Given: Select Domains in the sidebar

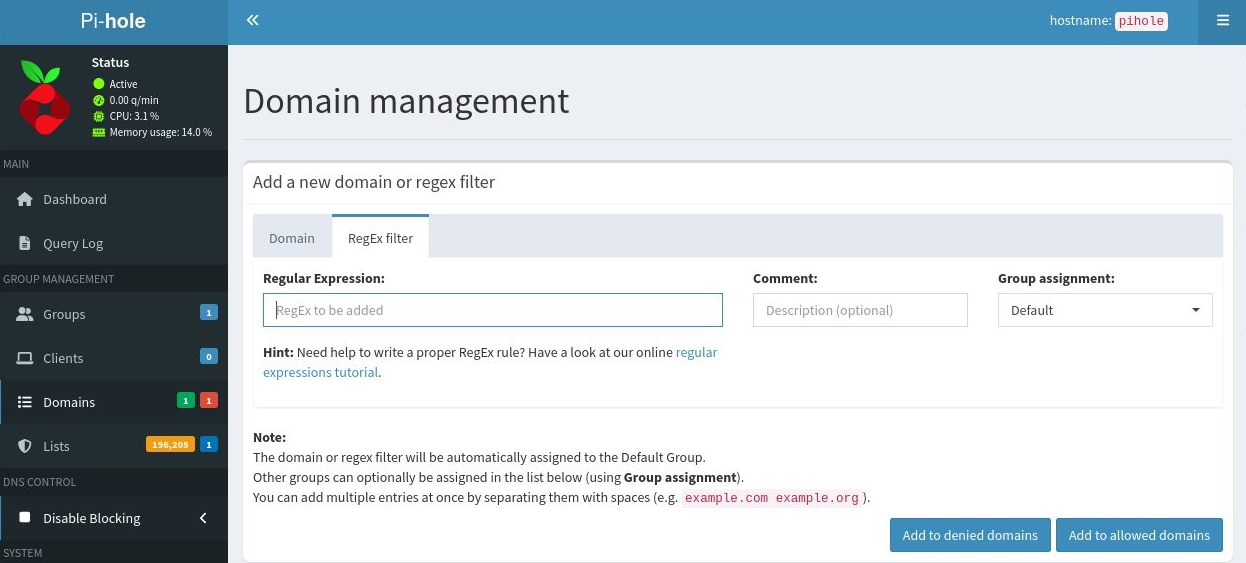Looking at the screenshot, I should tap(114, 402).
